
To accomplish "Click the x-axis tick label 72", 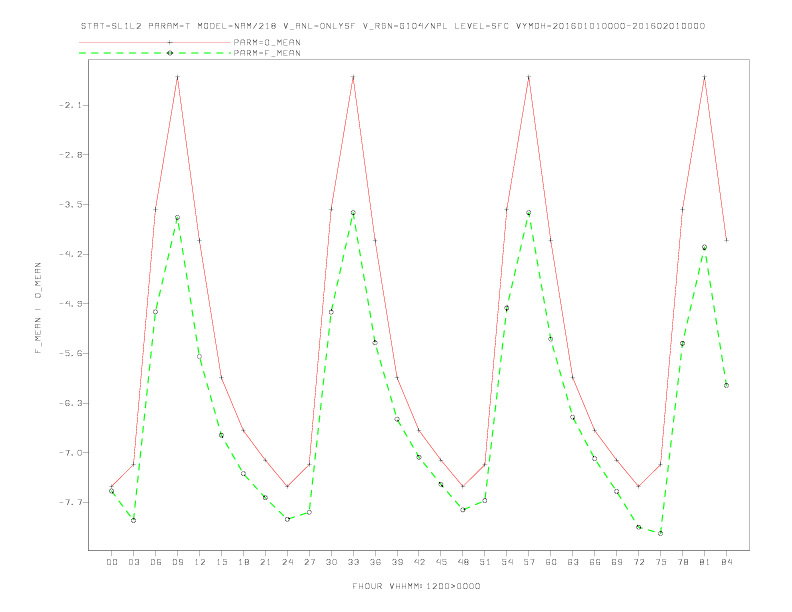I will pos(638,562).
